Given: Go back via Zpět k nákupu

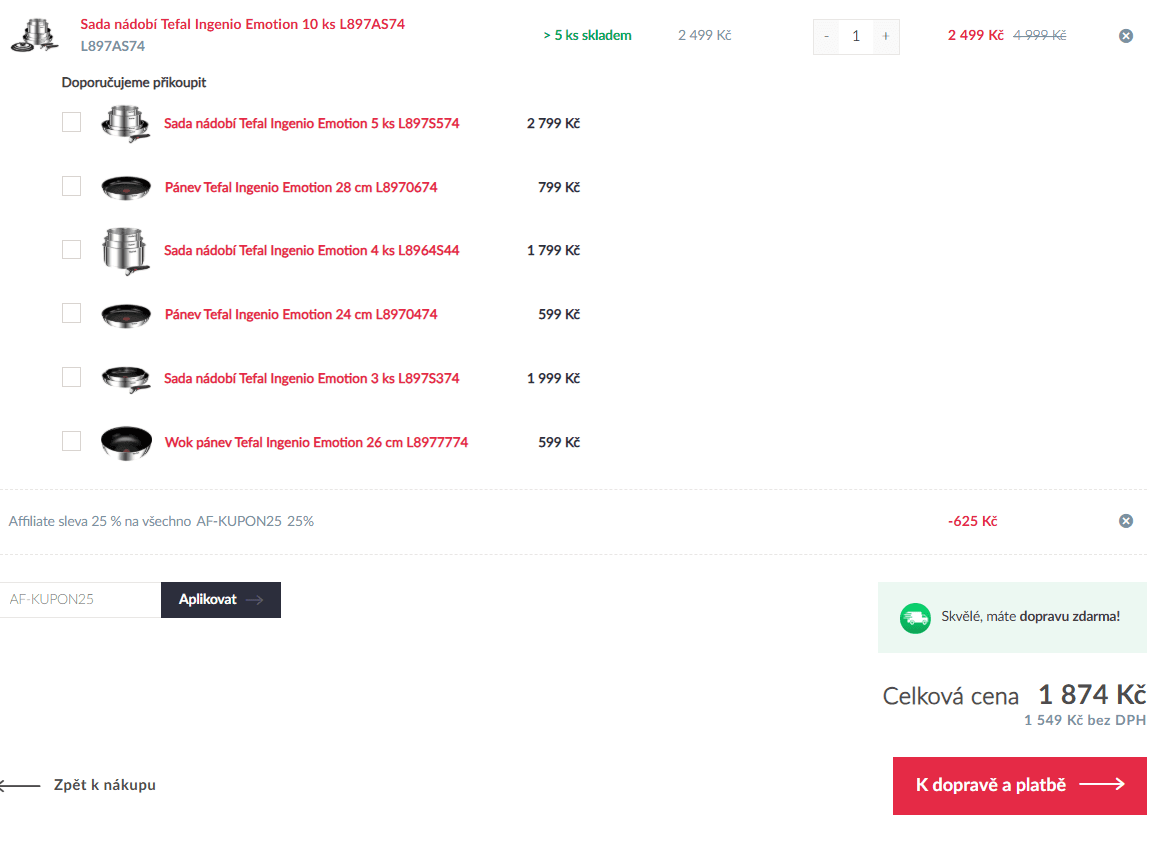Looking at the screenshot, I should (x=77, y=786).
